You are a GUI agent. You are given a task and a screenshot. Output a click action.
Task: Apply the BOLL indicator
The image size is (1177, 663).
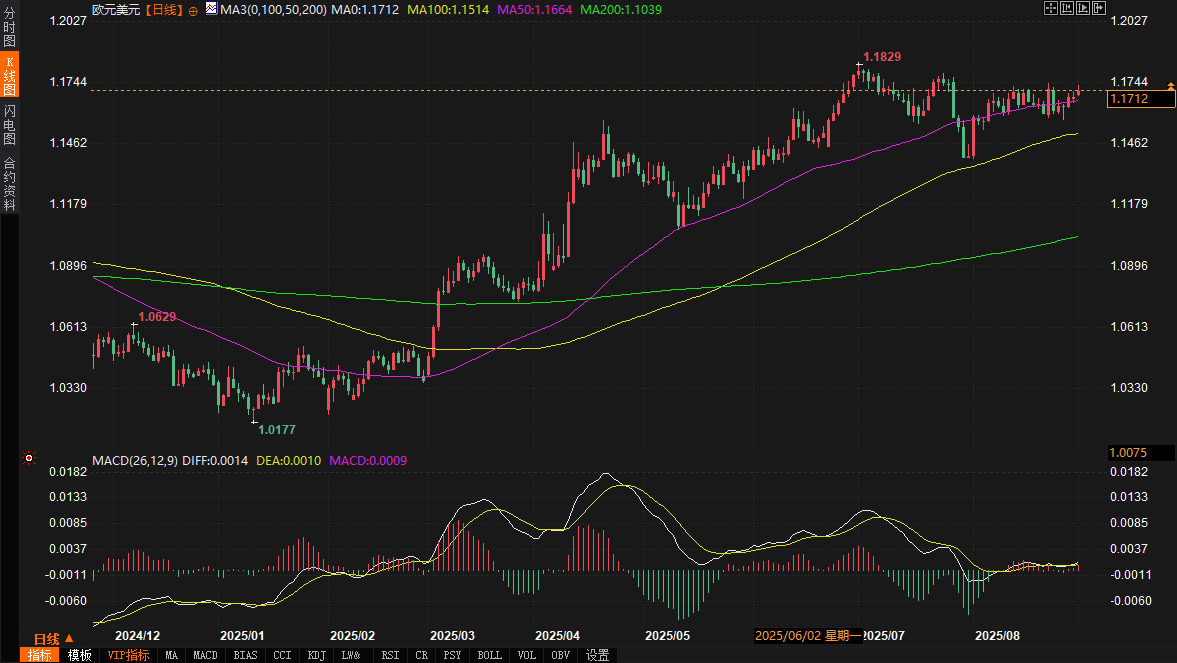click(x=489, y=655)
